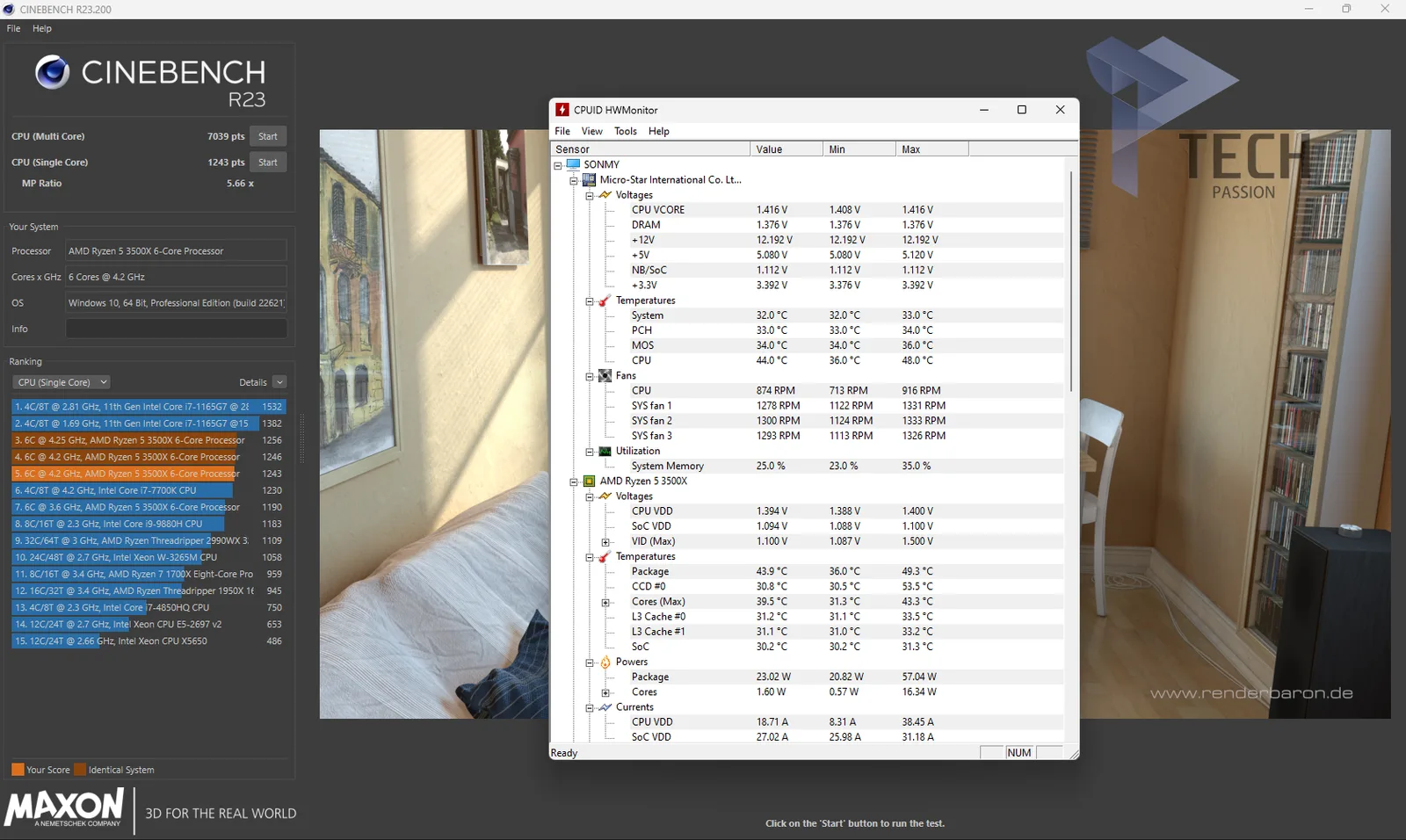Click the NUM status bar indicator

point(1019,753)
